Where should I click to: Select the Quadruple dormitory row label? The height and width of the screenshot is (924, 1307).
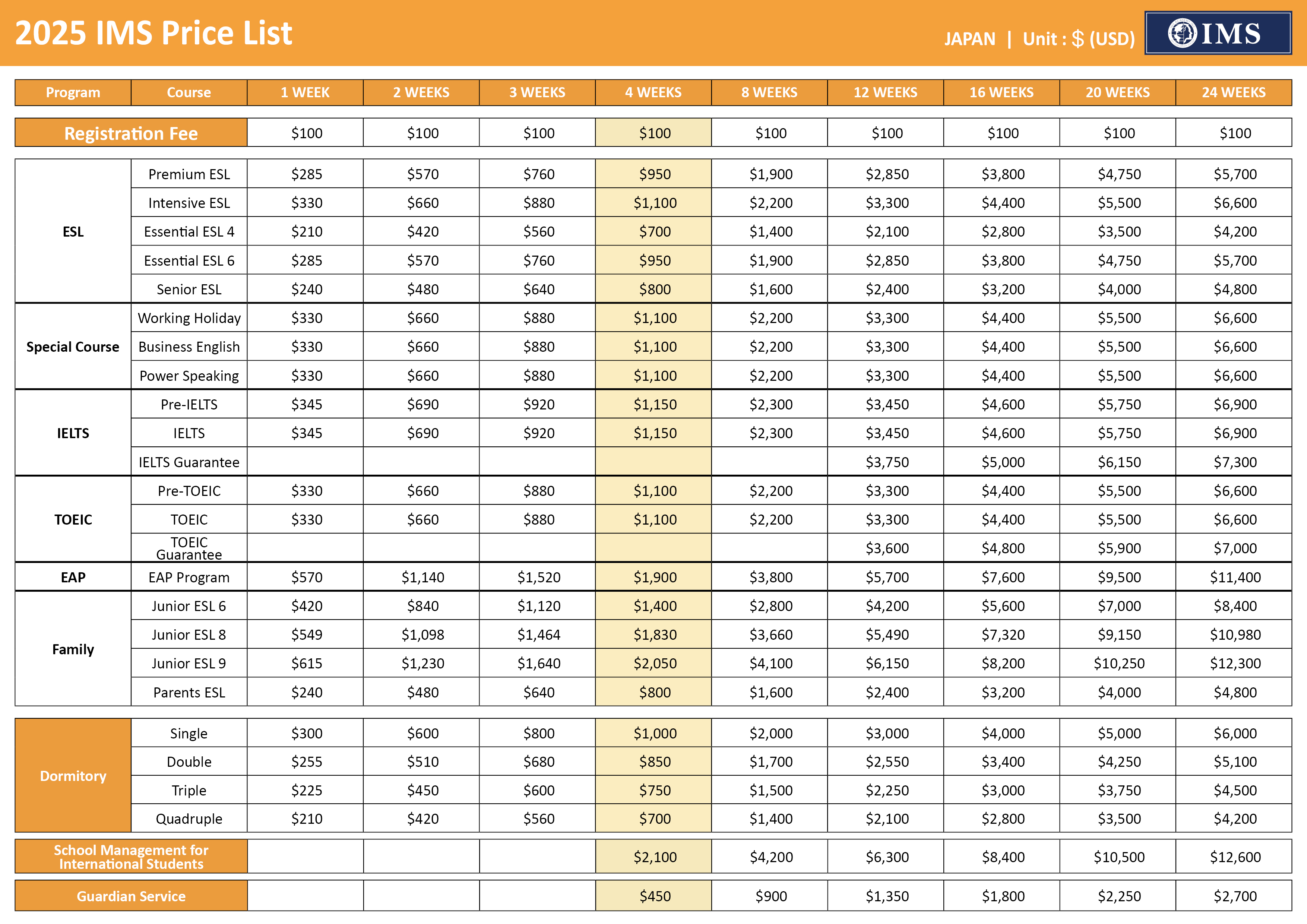pyautogui.click(x=189, y=819)
